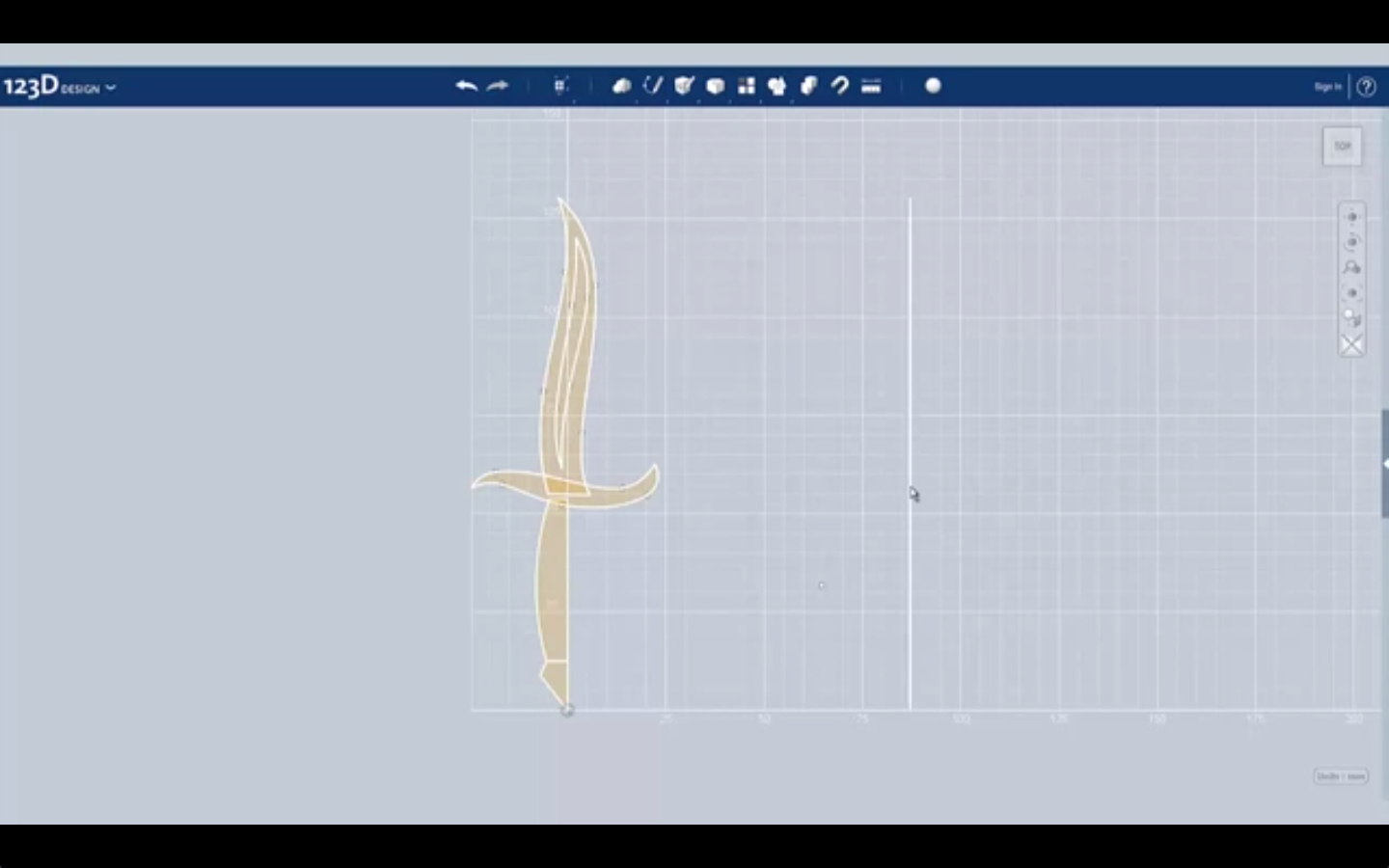The image size is (1389, 868).
Task: Expand the collapsed right side panel handle
Action: 1385,464
